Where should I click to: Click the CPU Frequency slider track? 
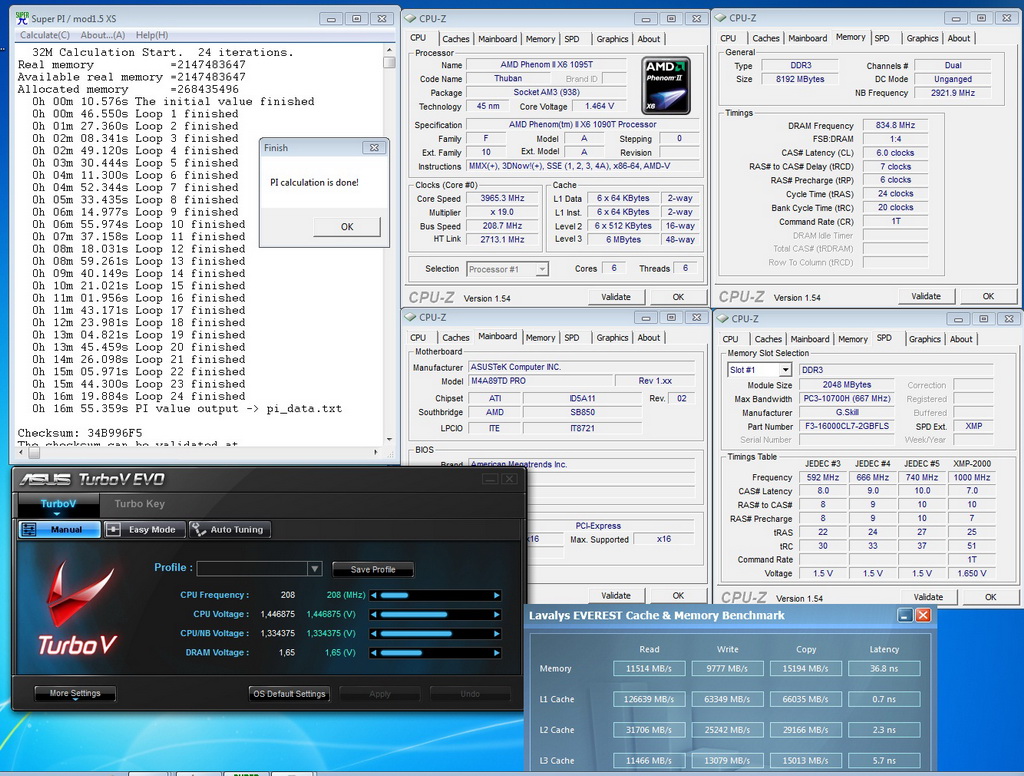[435, 595]
